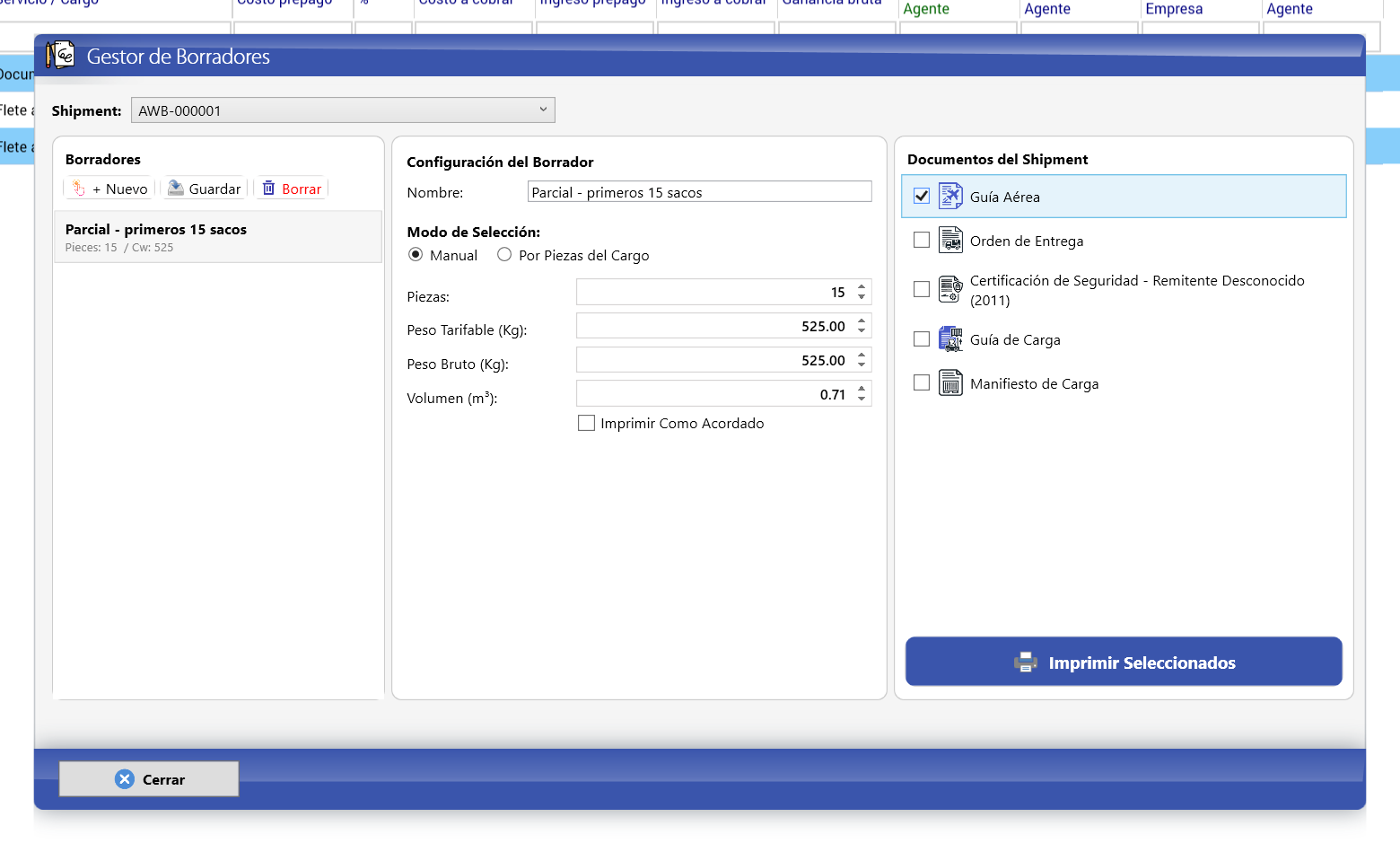
Task: Click the blue X icon on Cerrar
Action: 125,779
